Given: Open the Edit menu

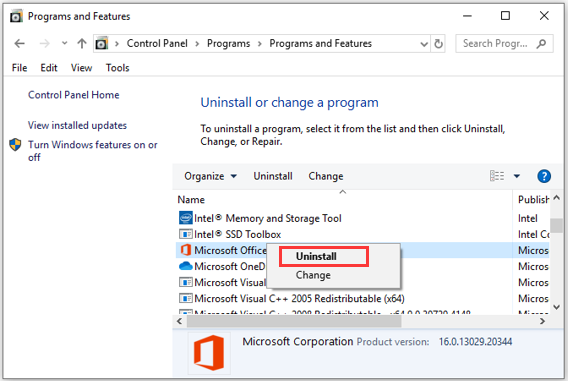Looking at the screenshot, I should coord(49,68).
